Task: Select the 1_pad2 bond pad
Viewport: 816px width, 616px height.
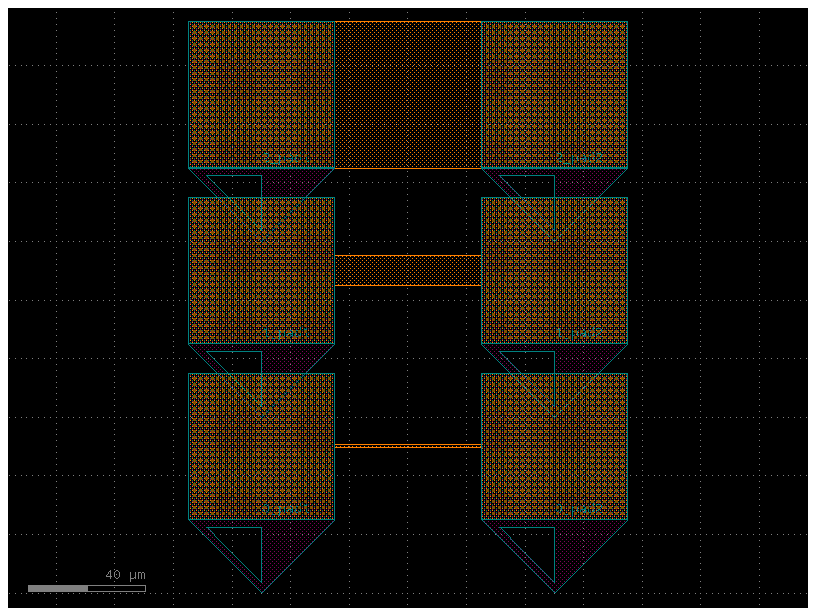Action: pyautogui.click(x=555, y=270)
